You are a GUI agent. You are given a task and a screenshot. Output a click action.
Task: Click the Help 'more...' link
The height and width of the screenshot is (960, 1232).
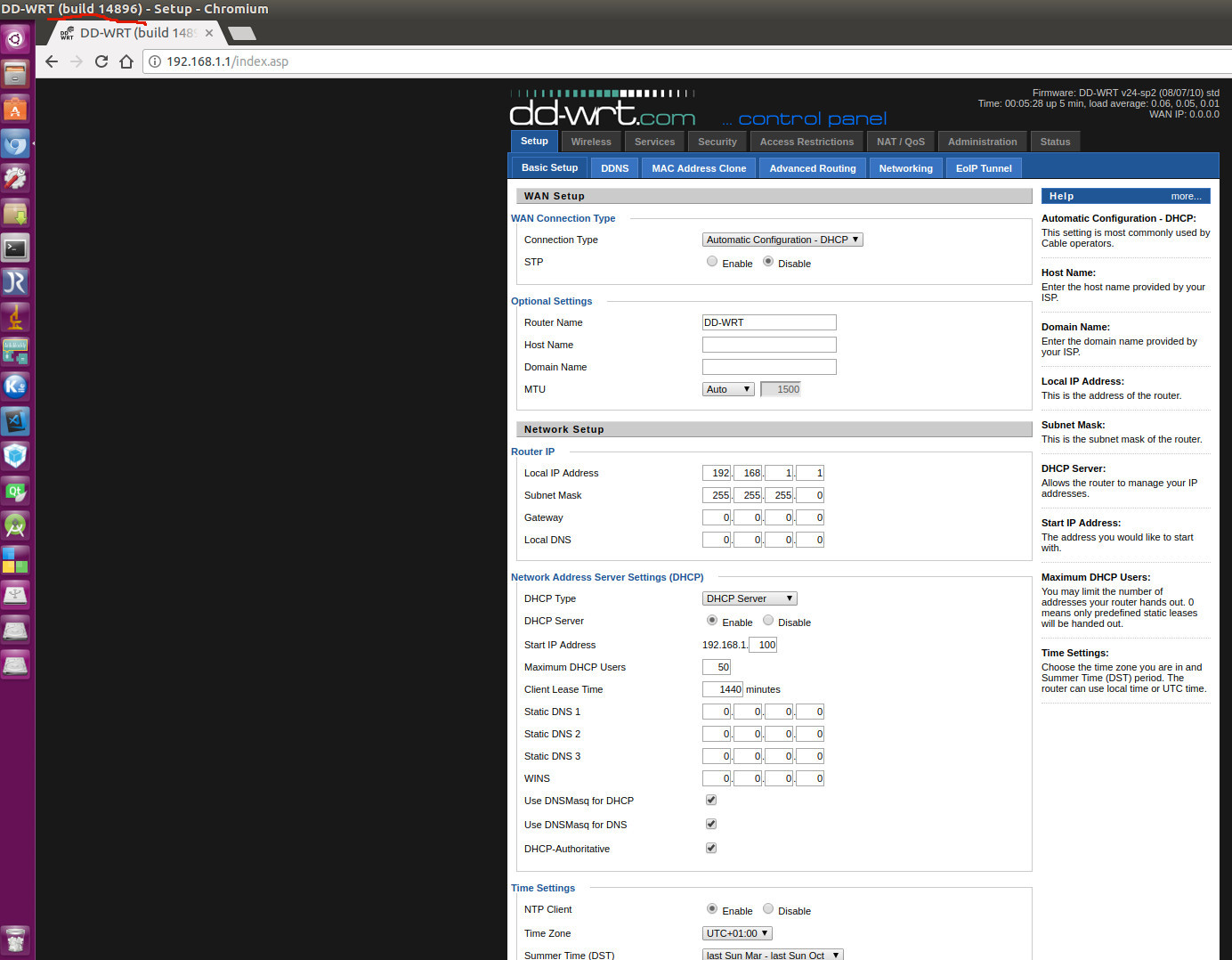click(x=1186, y=196)
